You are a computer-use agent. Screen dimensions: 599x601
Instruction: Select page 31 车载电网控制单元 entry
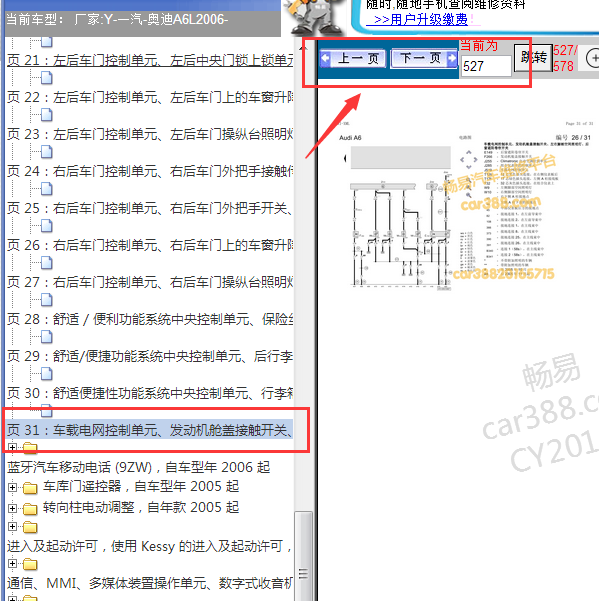[x=150, y=430]
